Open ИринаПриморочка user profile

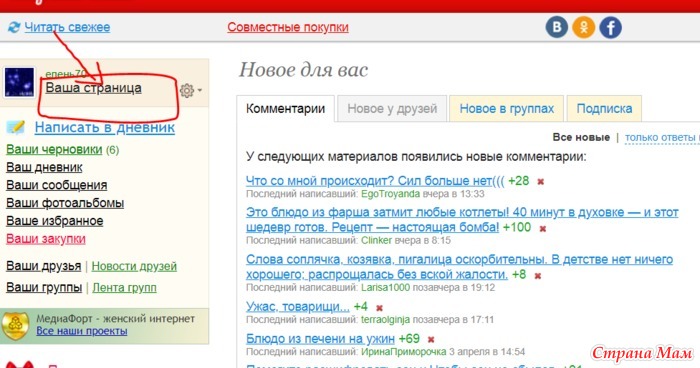coord(403,351)
